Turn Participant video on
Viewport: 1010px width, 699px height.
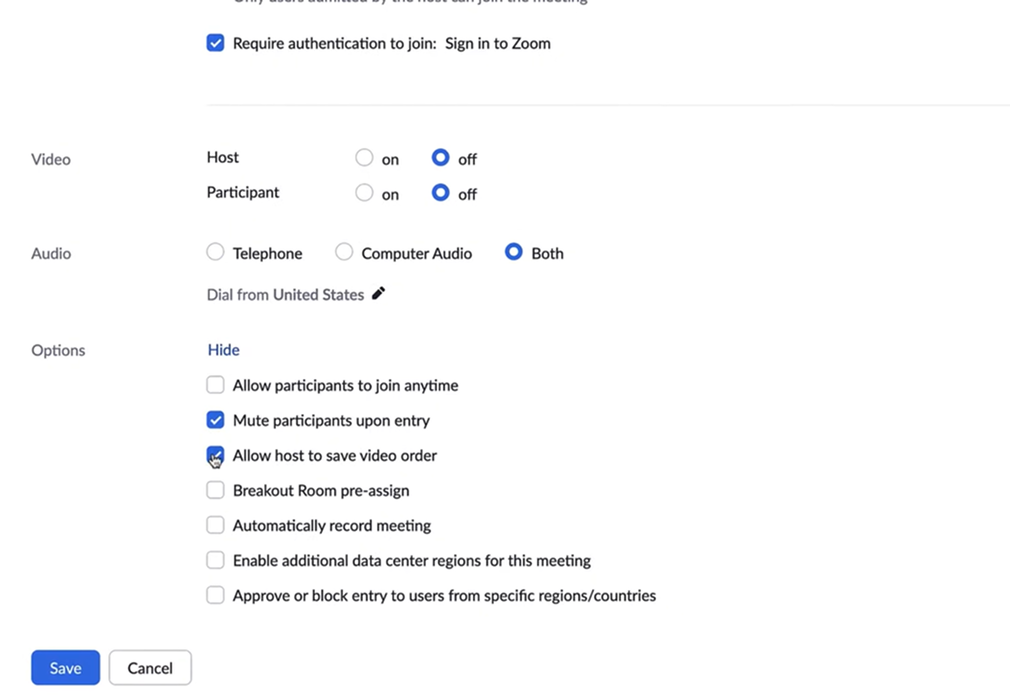click(x=364, y=193)
